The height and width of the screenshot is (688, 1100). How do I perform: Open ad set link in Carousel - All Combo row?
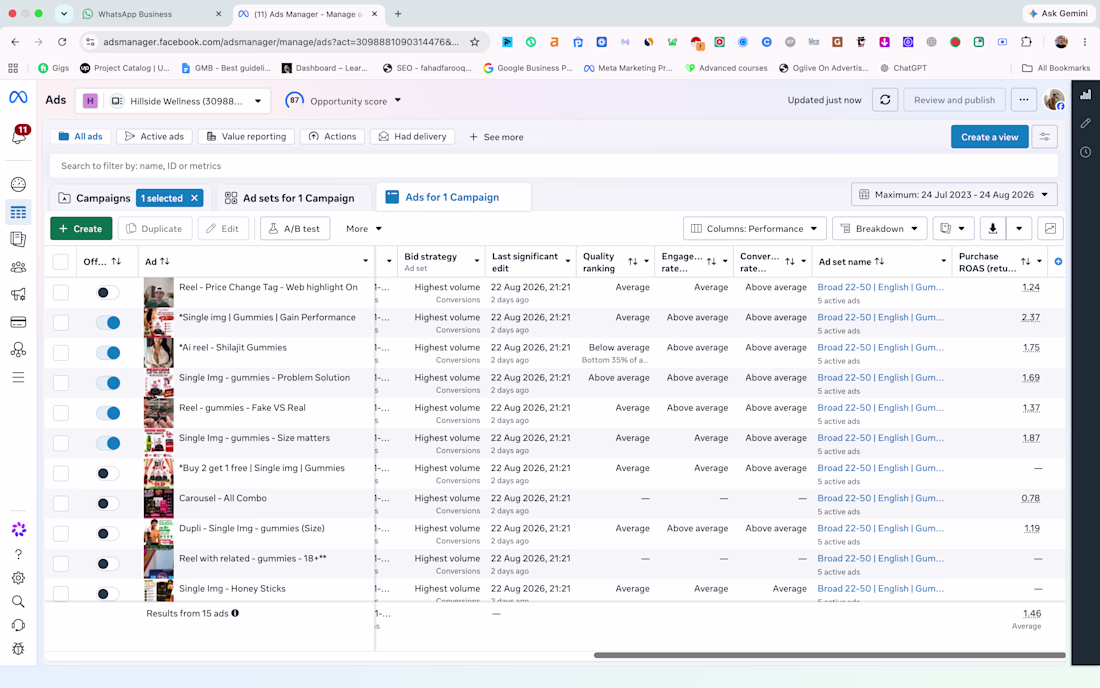click(x=880, y=498)
